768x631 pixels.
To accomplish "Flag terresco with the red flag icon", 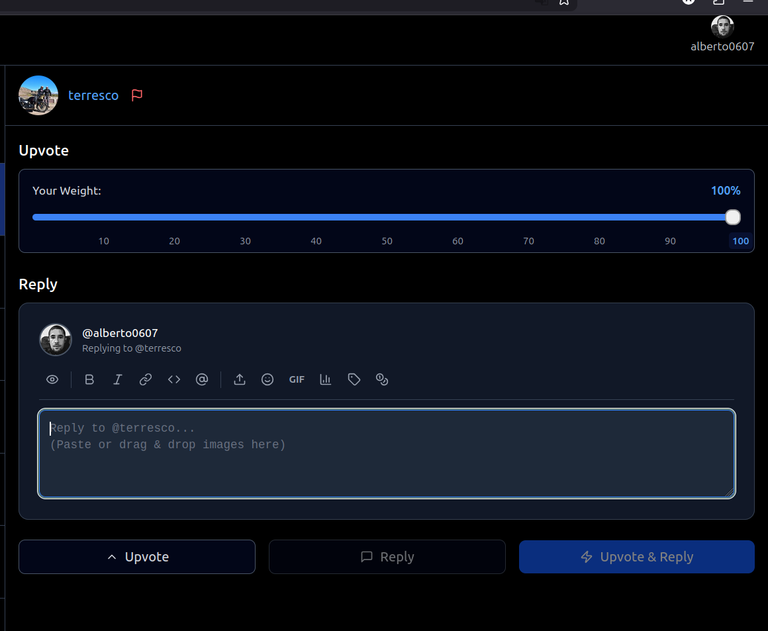I will tap(137, 95).
